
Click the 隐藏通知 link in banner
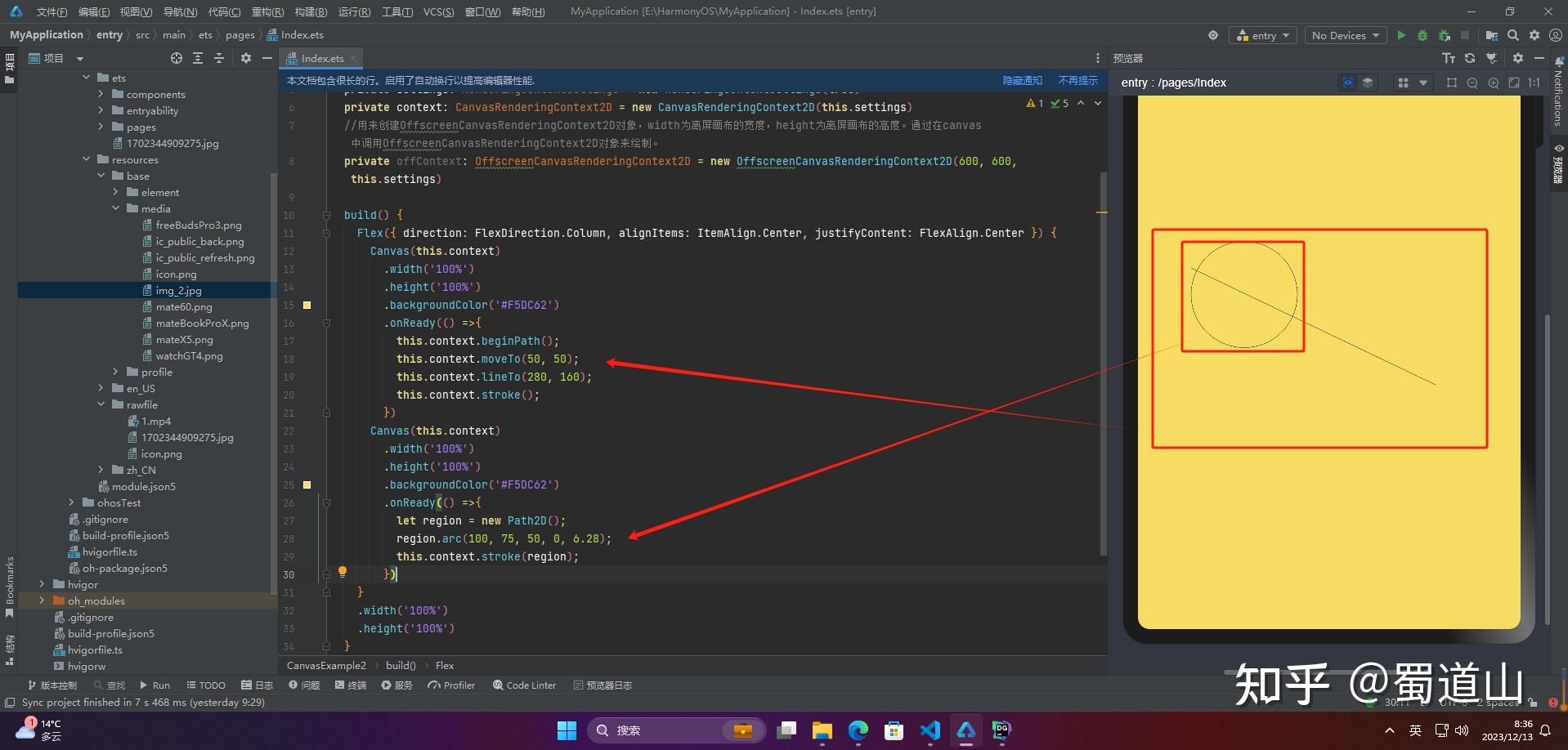tap(1022, 80)
